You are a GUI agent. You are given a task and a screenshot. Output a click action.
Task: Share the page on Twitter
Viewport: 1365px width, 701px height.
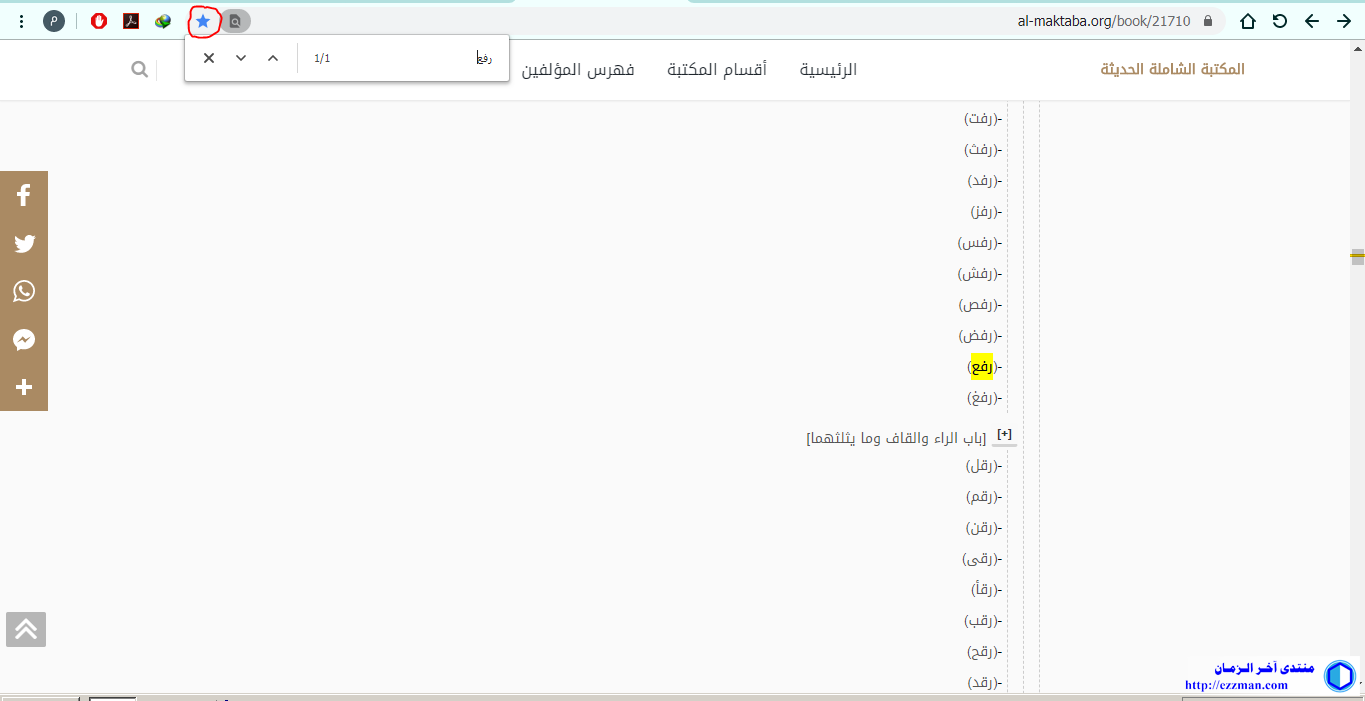[x=24, y=243]
